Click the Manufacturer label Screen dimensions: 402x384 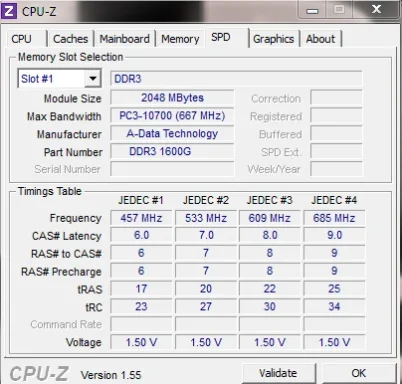click(69, 134)
